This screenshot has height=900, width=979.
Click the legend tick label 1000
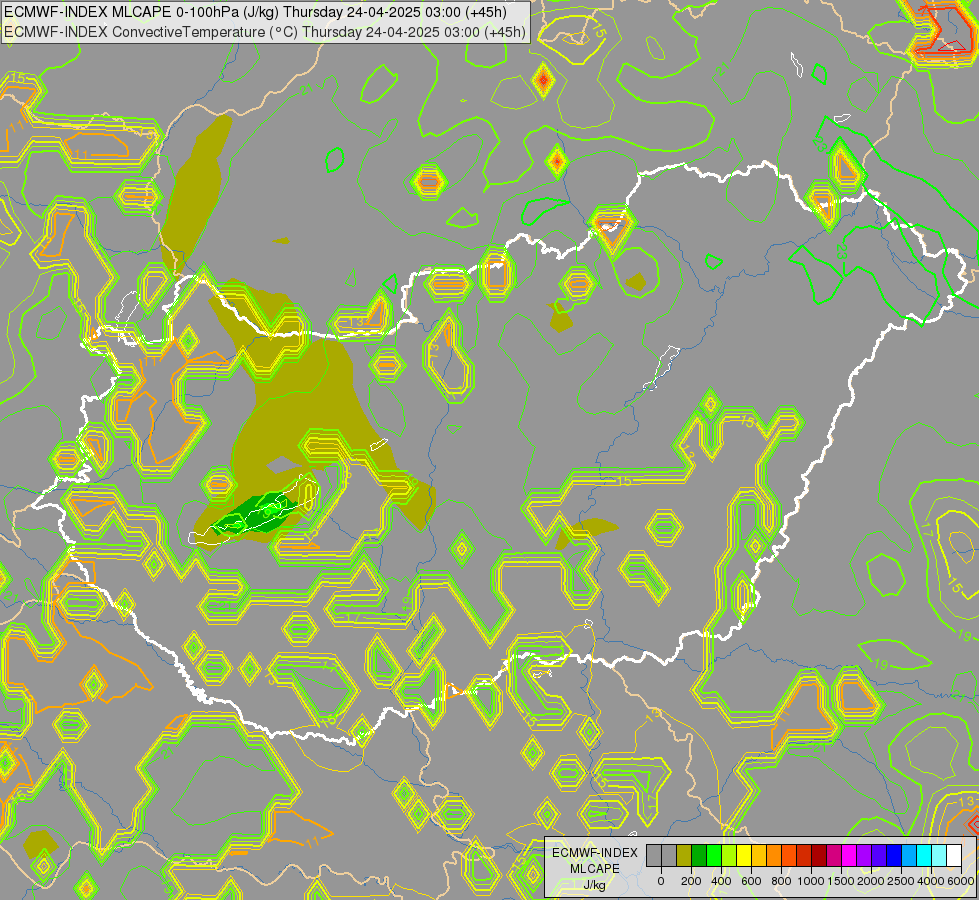point(811,881)
